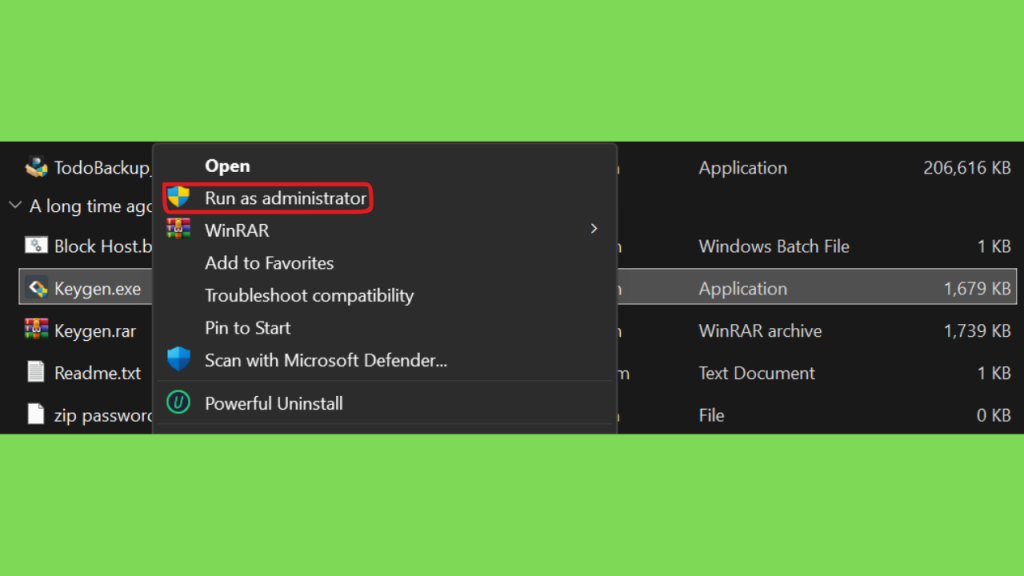
Task: Click the Windows Batch File type cell
Action: (x=774, y=246)
